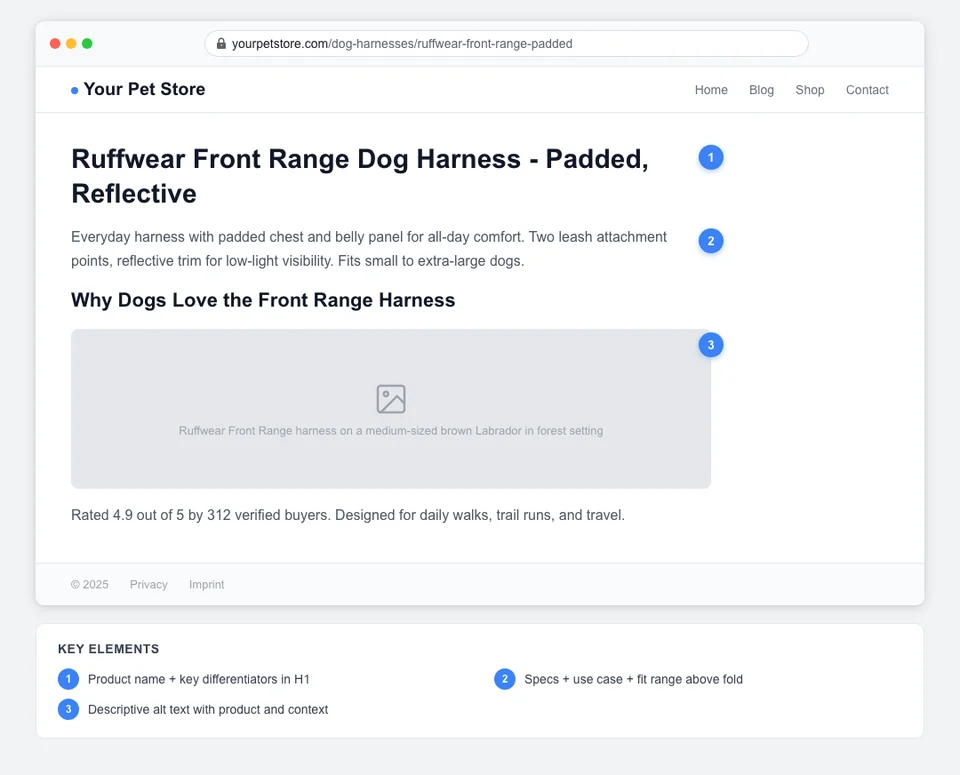Open the Shop page

pyautogui.click(x=810, y=90)
